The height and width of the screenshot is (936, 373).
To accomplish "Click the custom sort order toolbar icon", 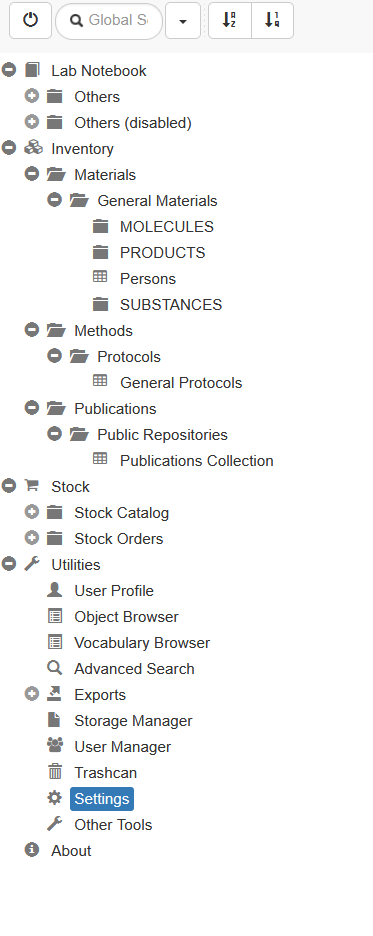I will pyautogui.click(x=273, y=20).
